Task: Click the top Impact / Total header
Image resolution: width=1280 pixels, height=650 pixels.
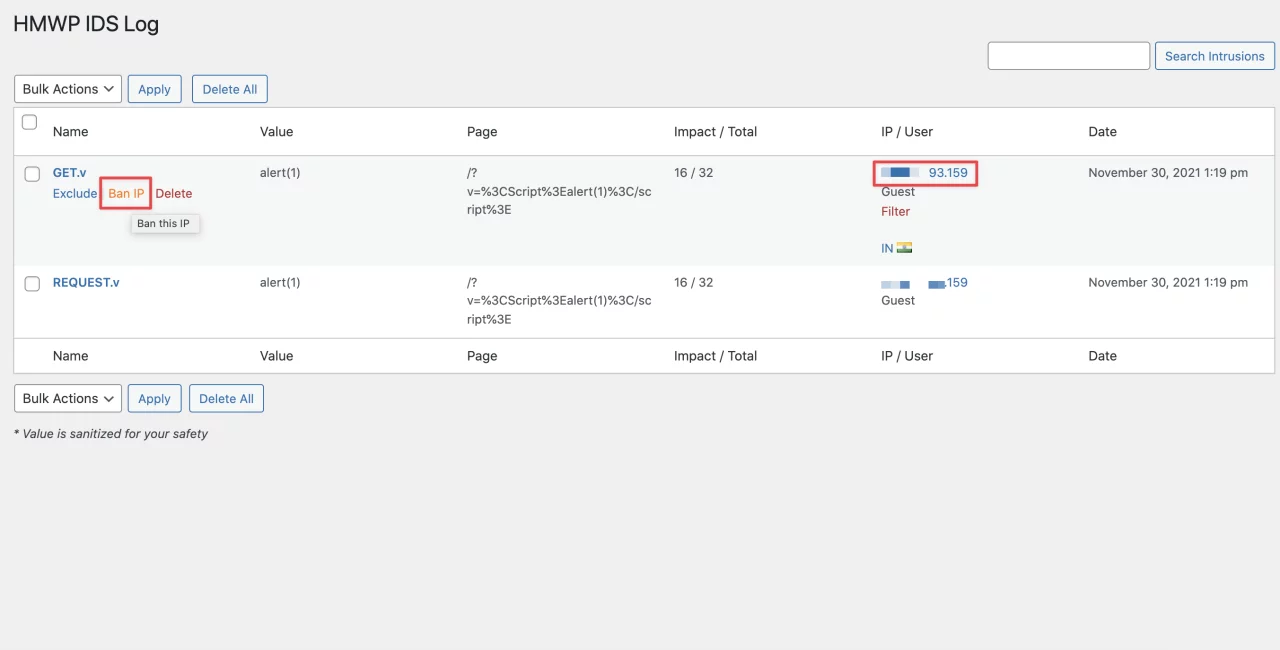Action: pos(715,132)
